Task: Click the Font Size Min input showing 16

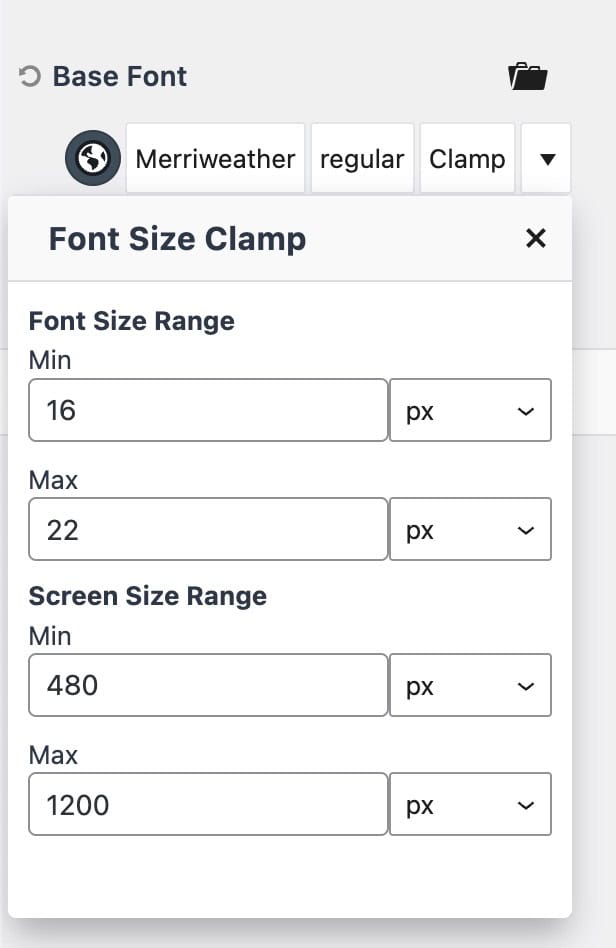Action: point(208,410)
